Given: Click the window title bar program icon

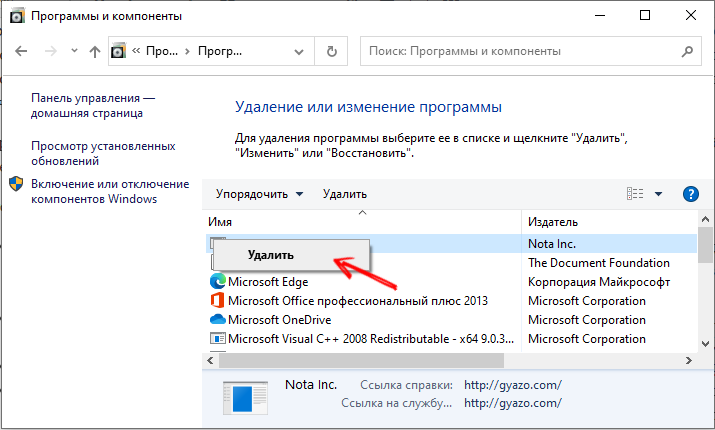Looking at the screenshot, I should [x=17, y=16].
